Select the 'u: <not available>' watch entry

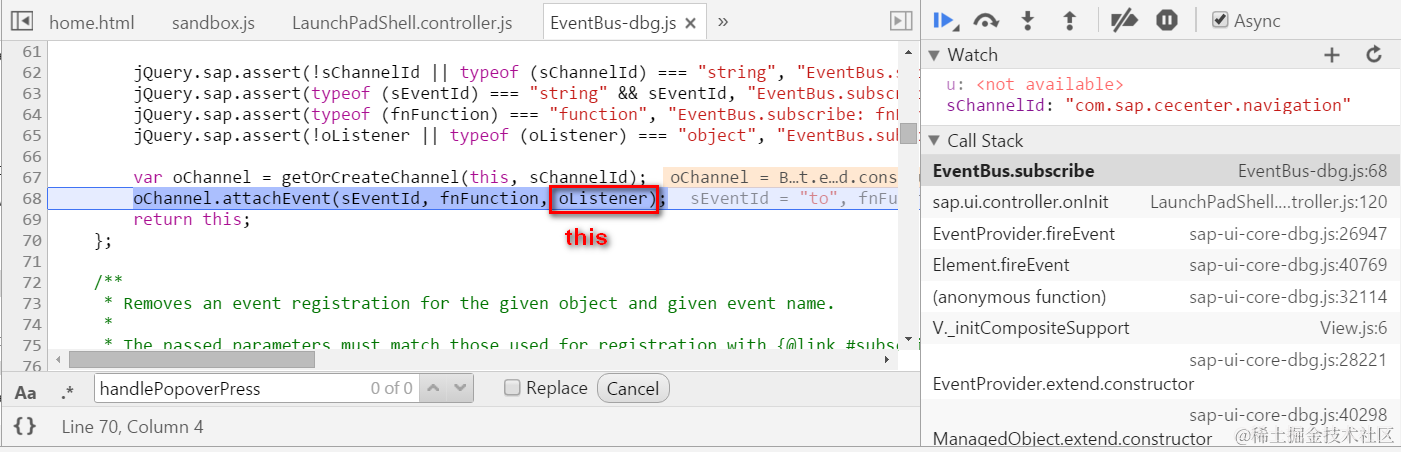click(x=1035, y=85)
